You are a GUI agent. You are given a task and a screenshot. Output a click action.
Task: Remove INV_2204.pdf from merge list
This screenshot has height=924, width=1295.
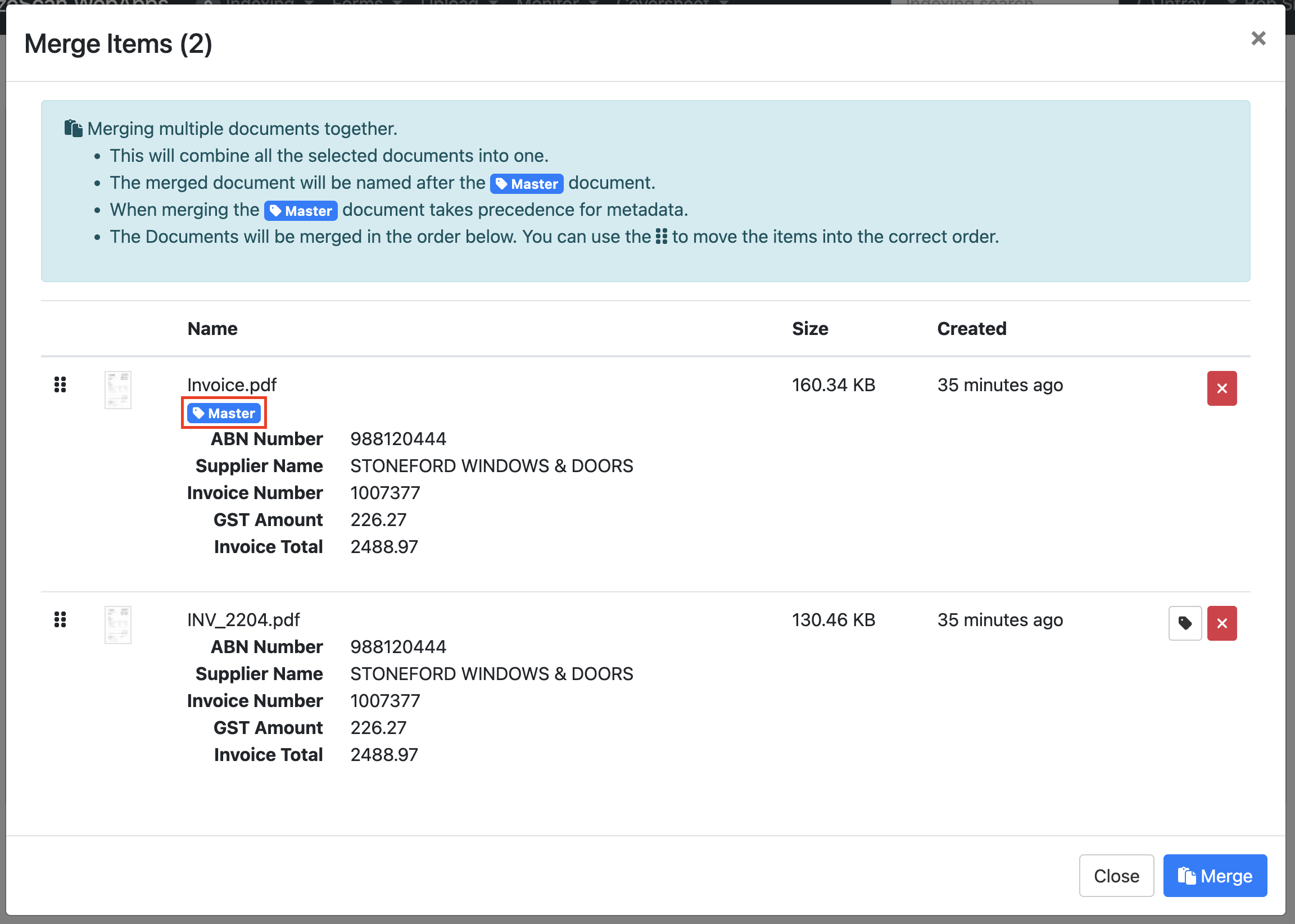click(x=1221, y=623)
